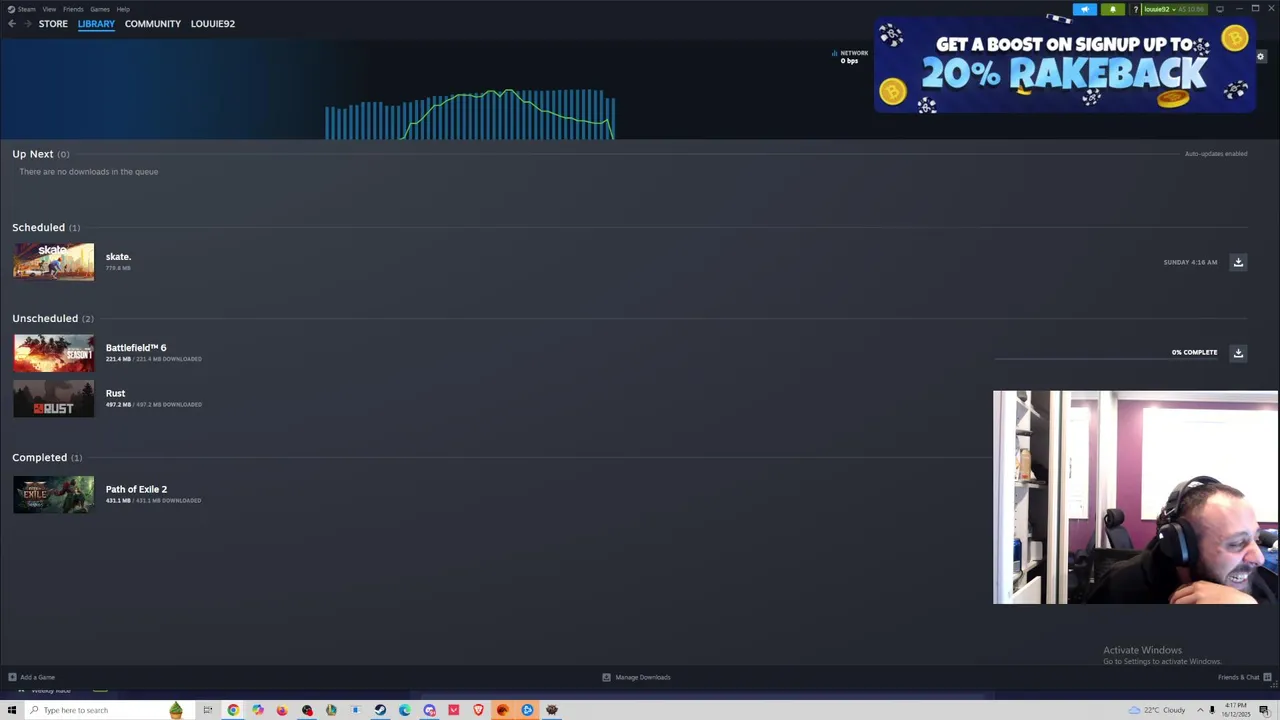Switch to the LIBRARY tab
This screenshot has height=720, width=1280.
tap(96, 24)
